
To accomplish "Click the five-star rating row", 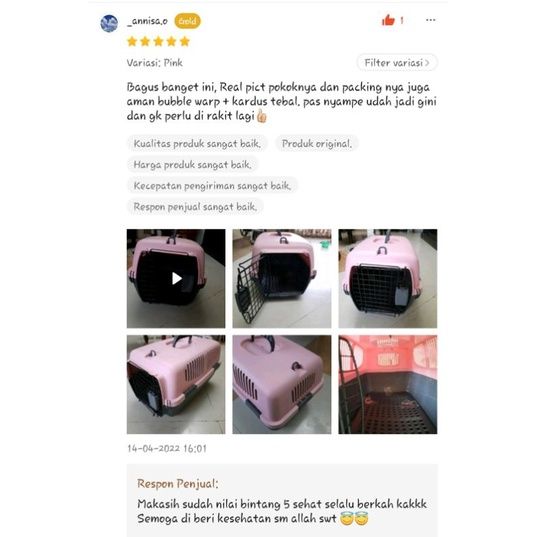I will tap(158, 41).
